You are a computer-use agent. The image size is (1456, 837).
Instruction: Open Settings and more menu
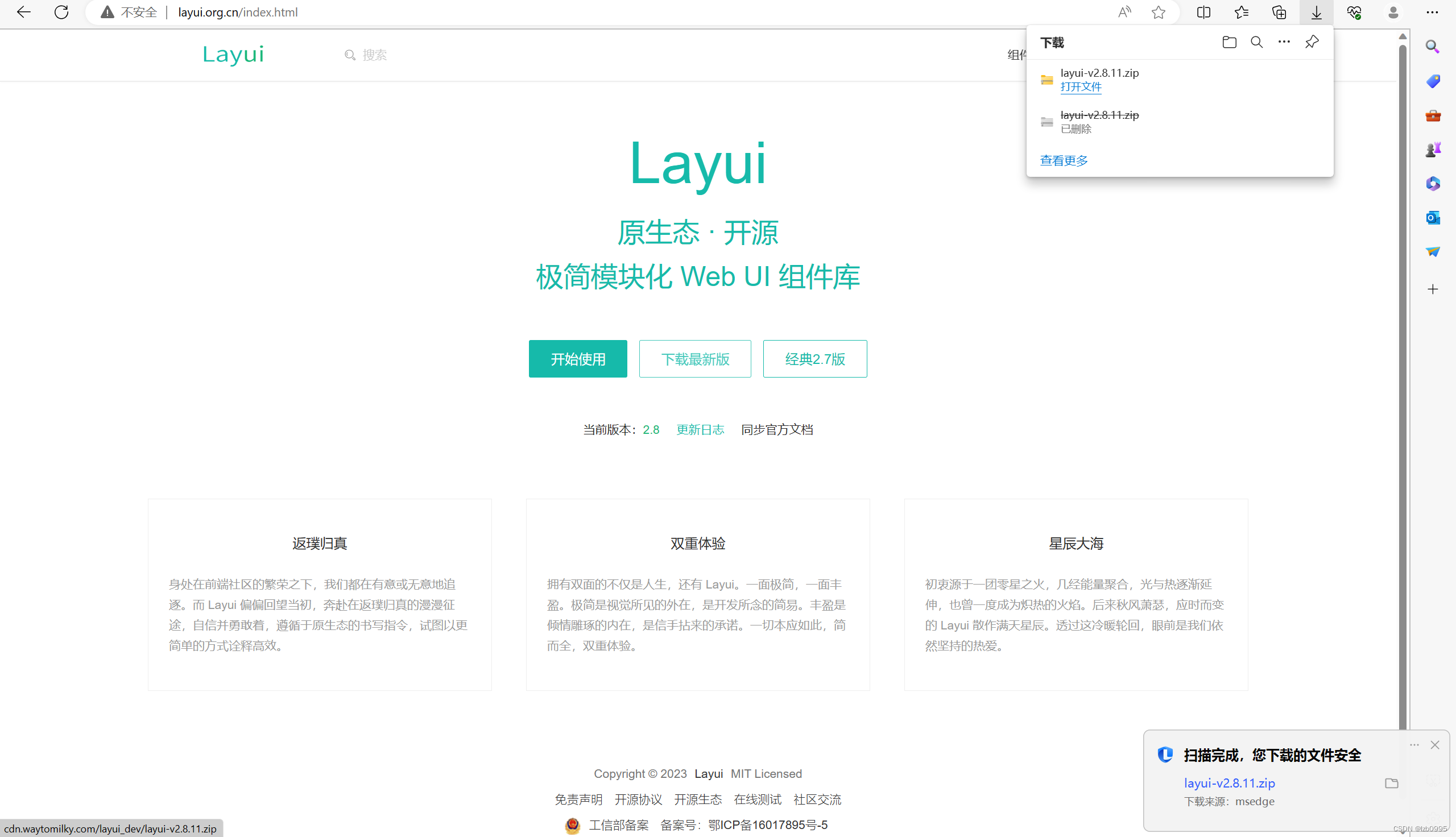click(x=1432, y=12)
